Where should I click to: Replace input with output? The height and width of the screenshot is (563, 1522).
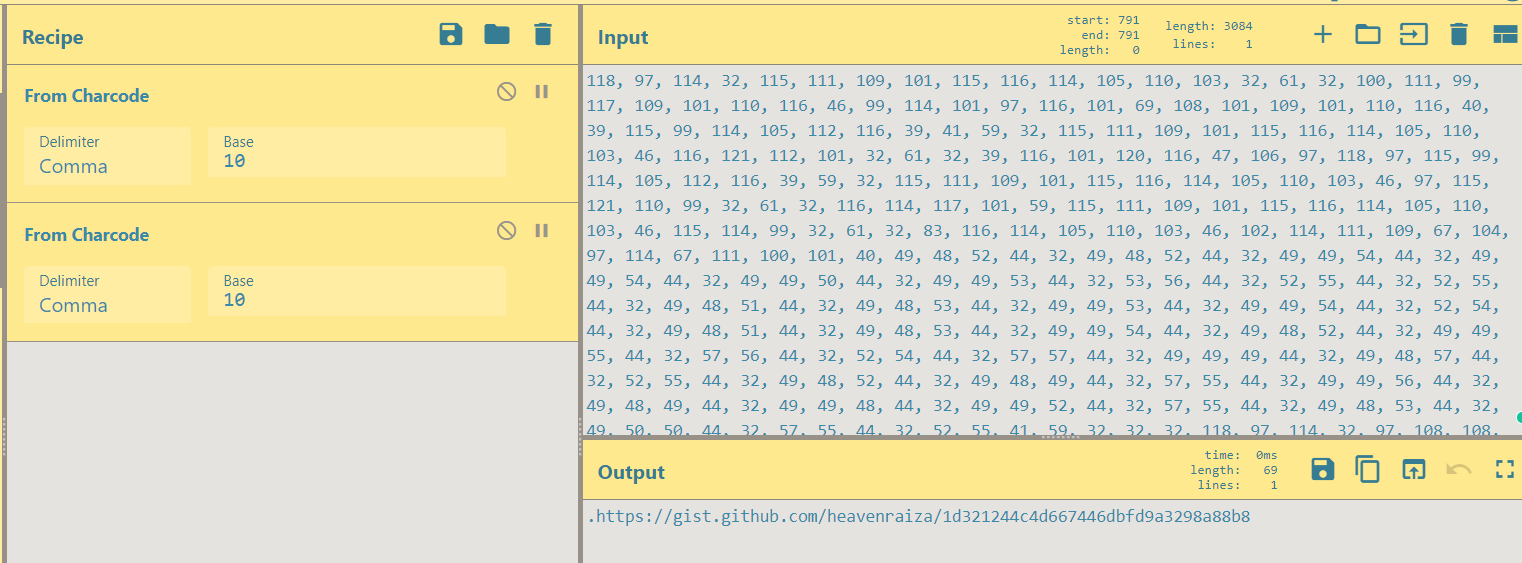(1413, 469)
